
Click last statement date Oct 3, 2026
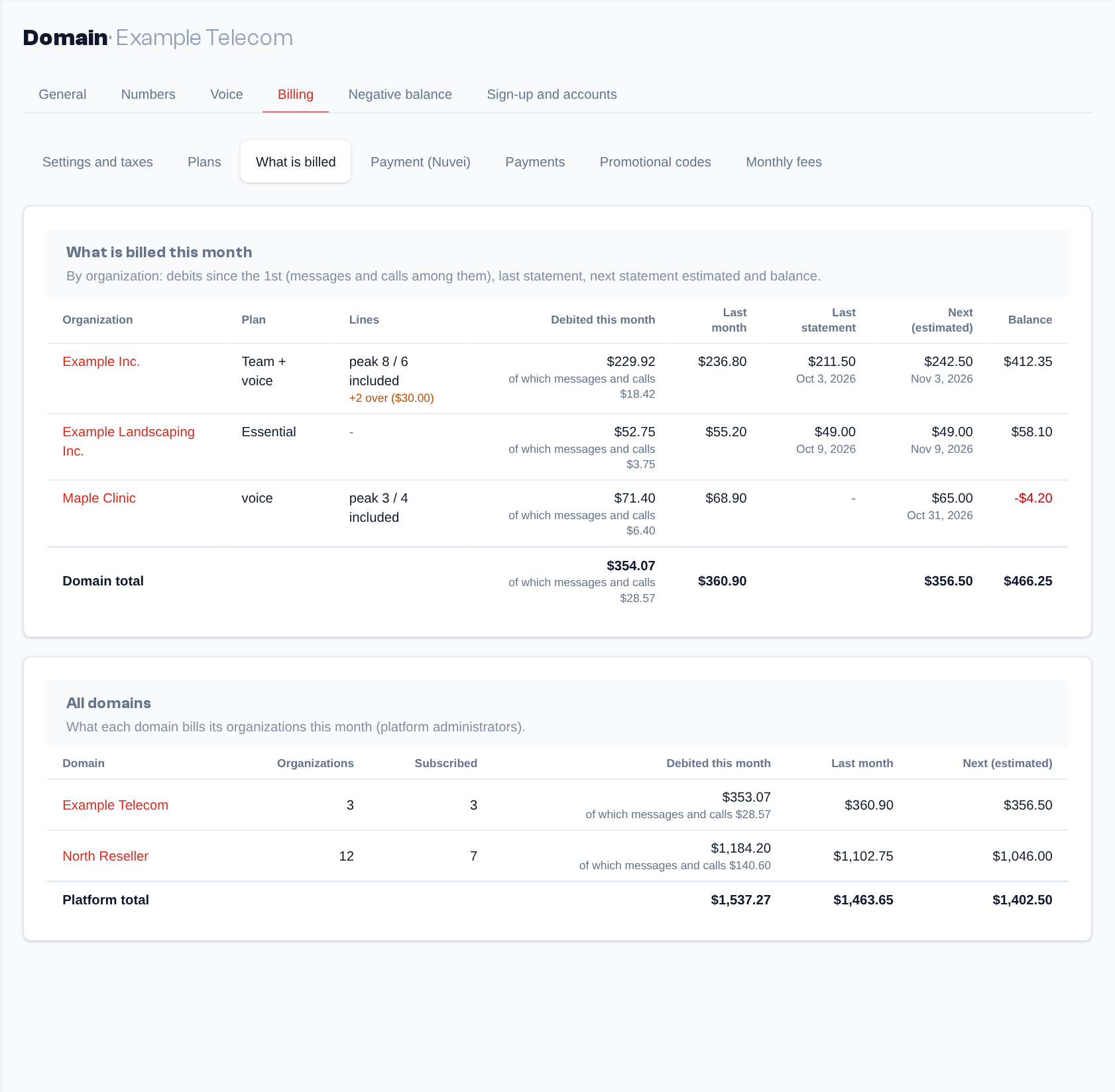(825, 379)
